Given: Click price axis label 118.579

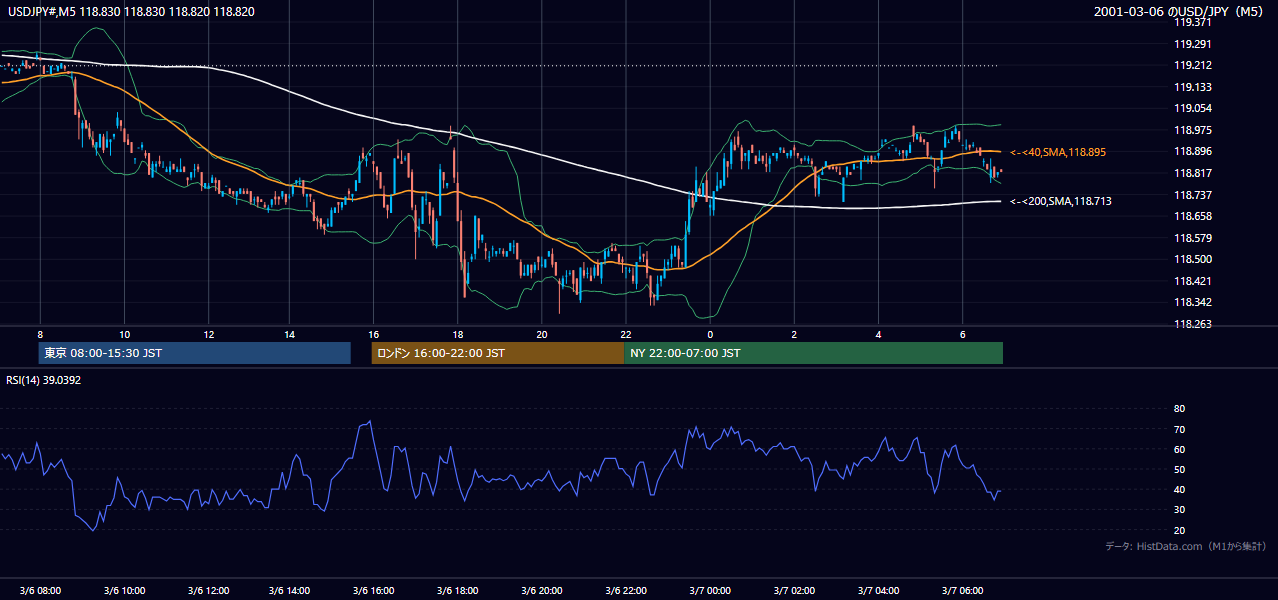Looking at the screenshot, I should click(1193, 238).
